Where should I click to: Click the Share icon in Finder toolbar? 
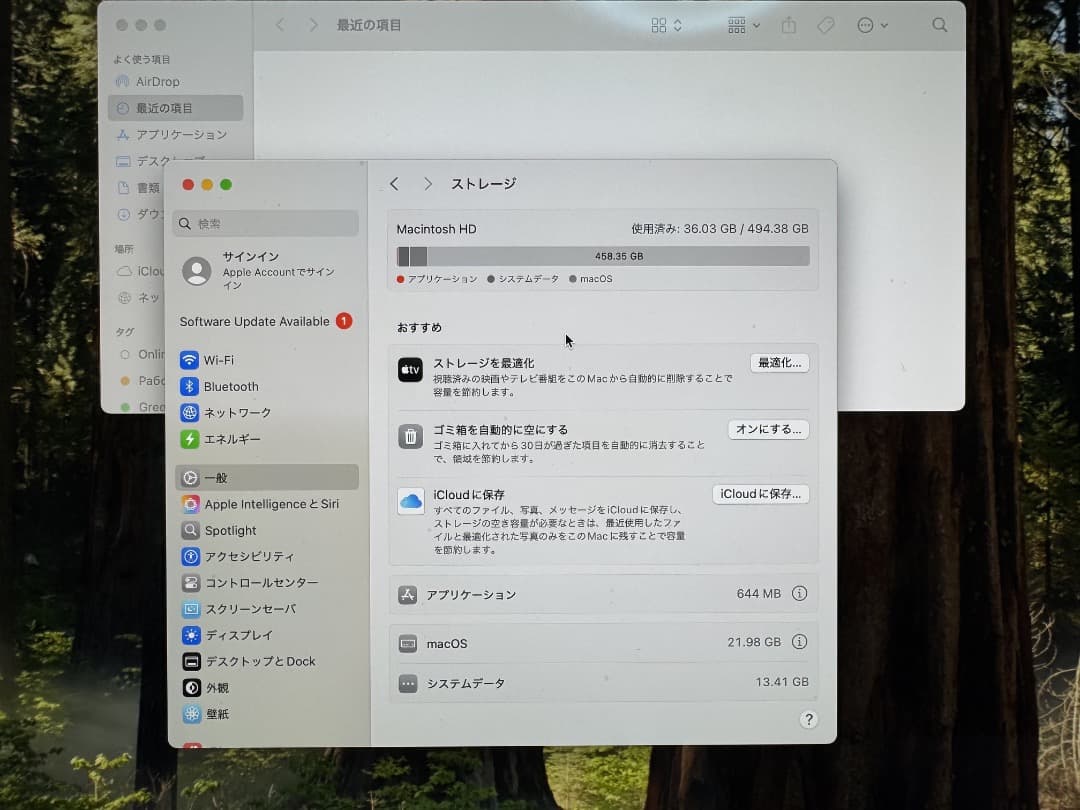tap(789, 25)
